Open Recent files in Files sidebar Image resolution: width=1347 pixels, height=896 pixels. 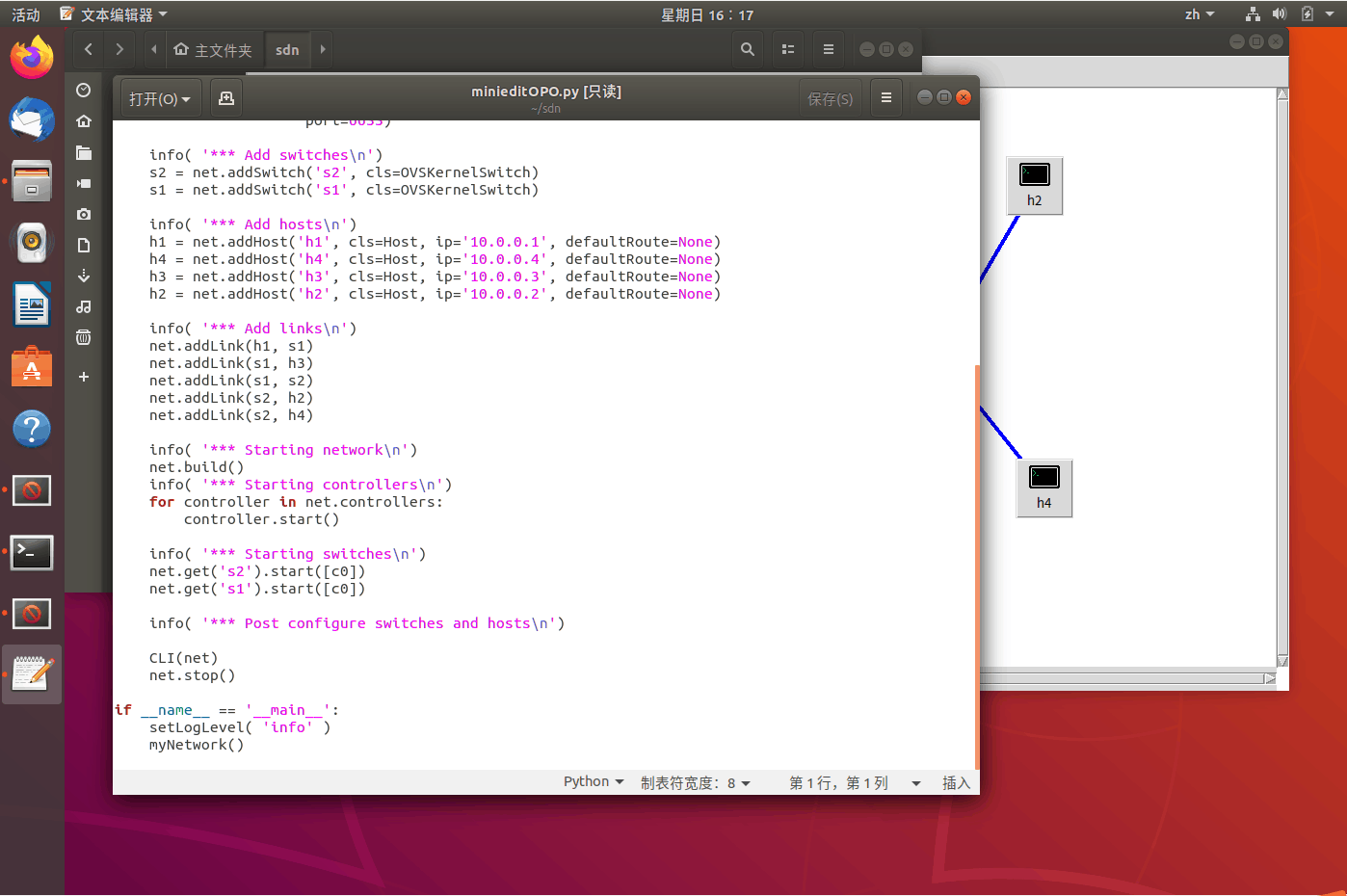click(84, 90)
